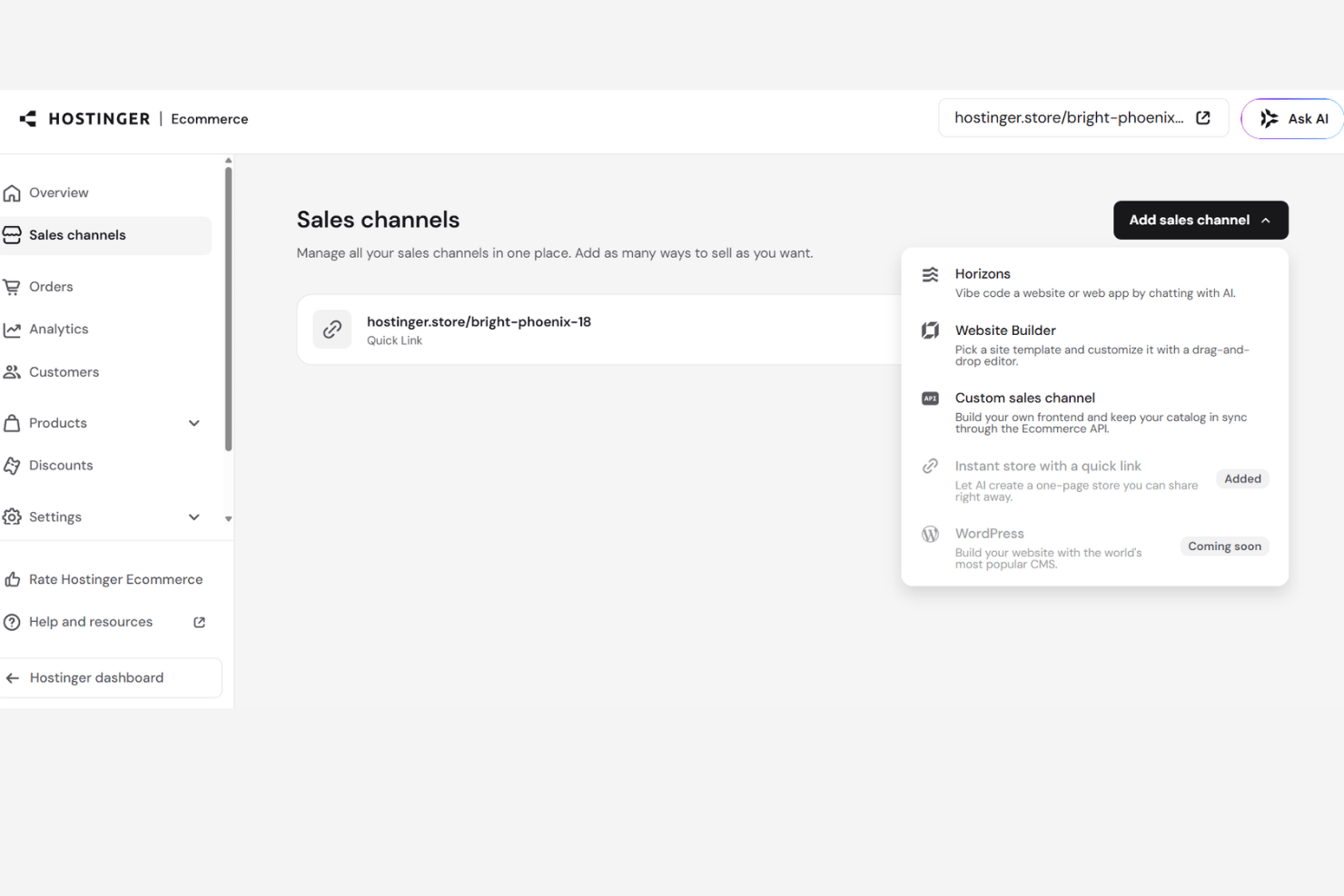Screen dimensions: 1344x896
Task: Click the sidebar scroll down arrow
Action: pyautogui.click(x=229, y=519)
